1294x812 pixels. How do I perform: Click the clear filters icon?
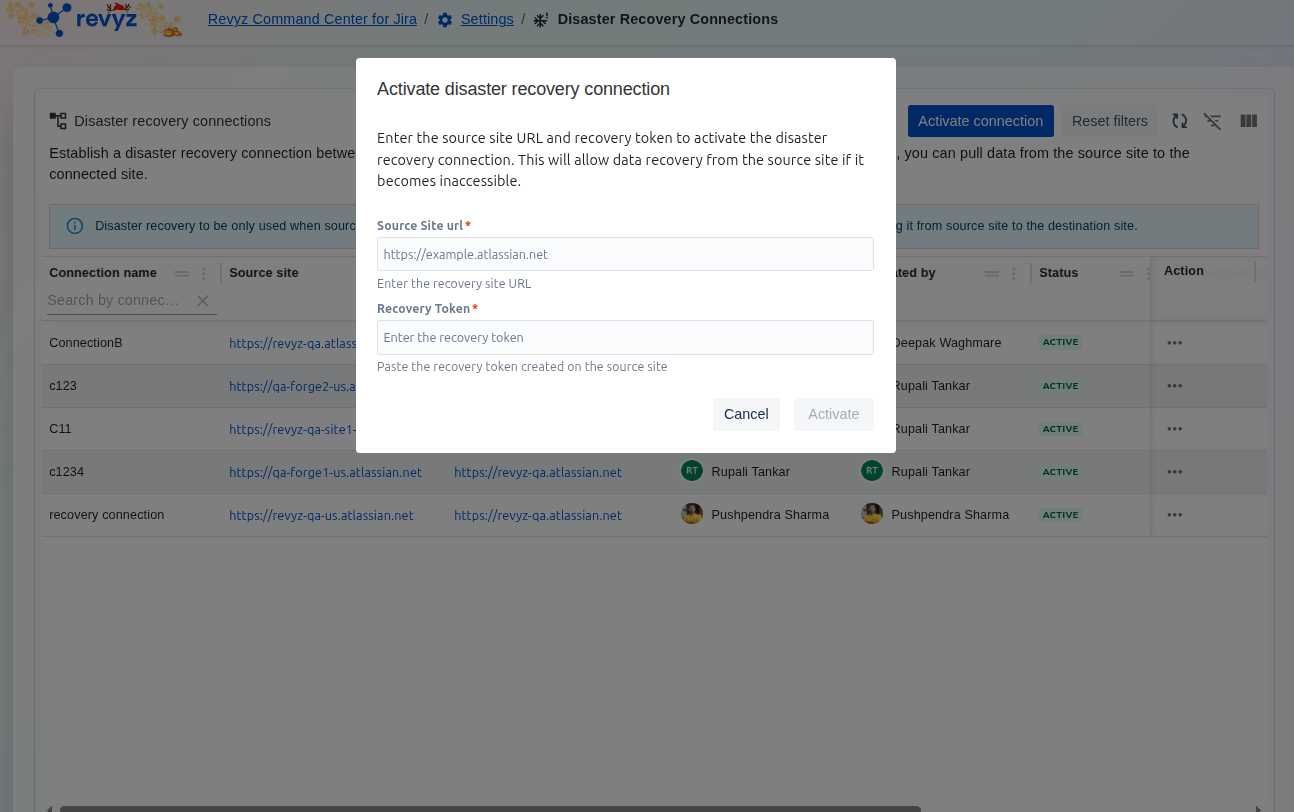pos(1212,121)
